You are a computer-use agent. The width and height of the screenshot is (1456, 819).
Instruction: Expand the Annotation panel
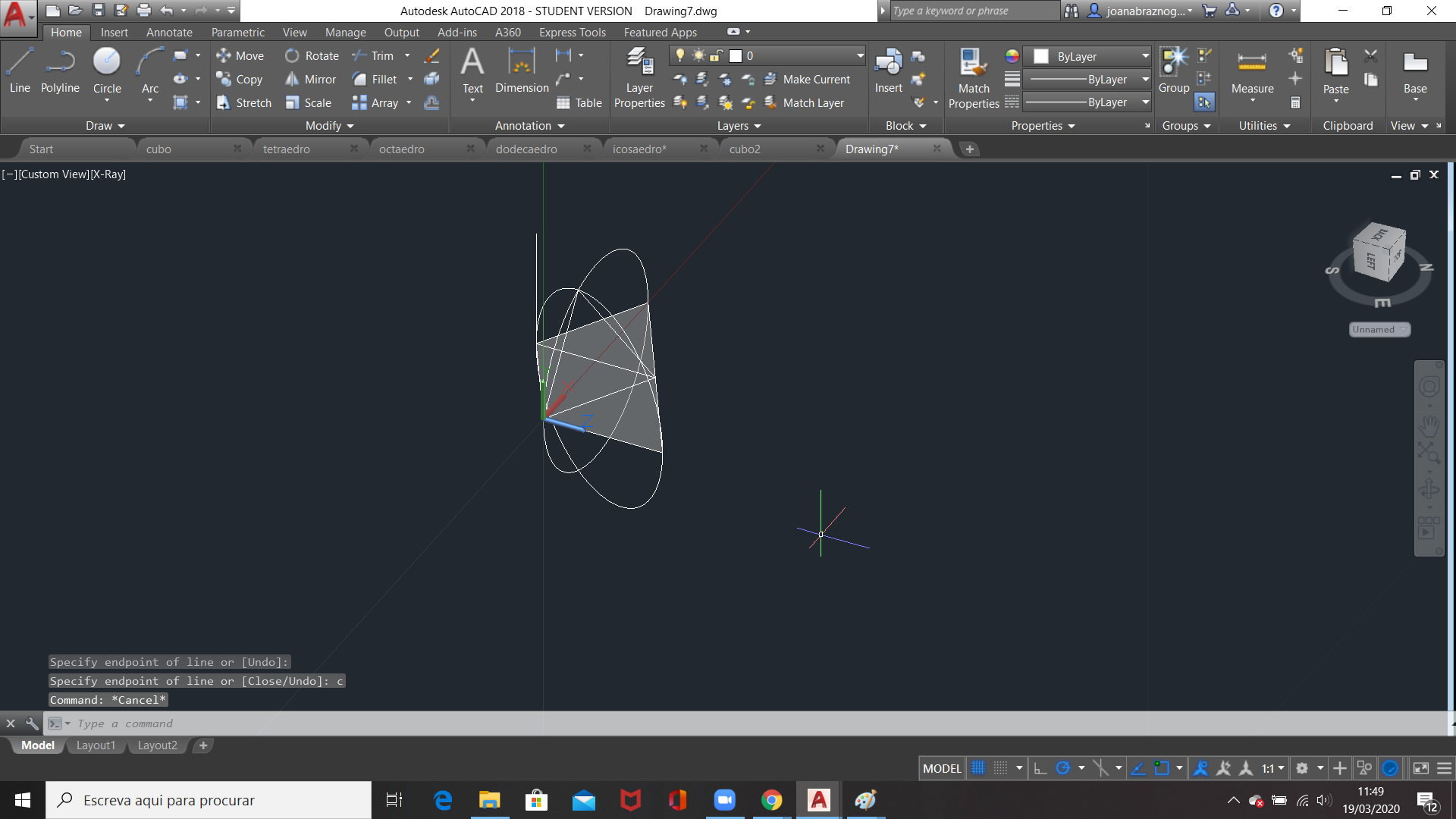coord(530,126)
